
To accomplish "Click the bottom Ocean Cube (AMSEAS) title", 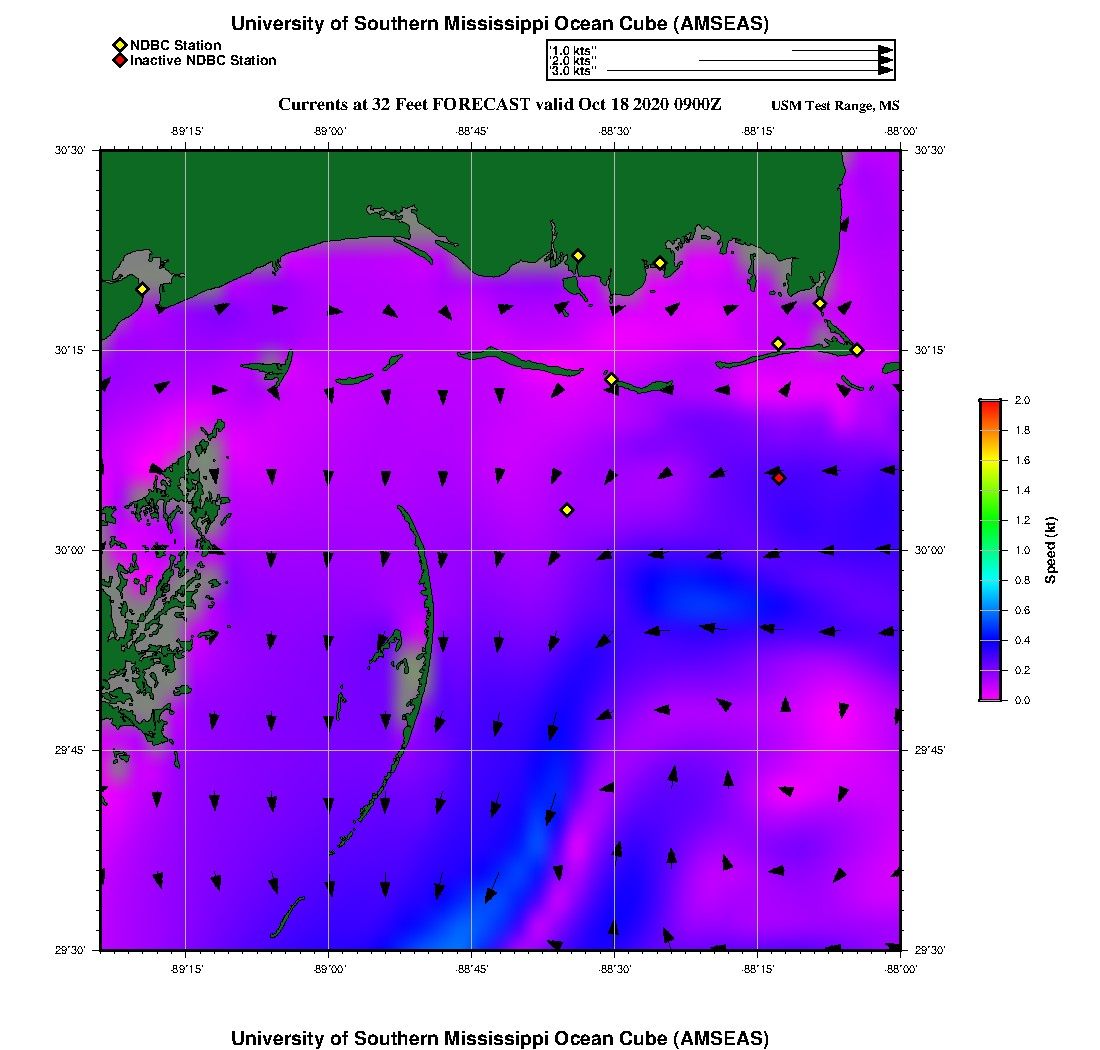I will 499,1038.
